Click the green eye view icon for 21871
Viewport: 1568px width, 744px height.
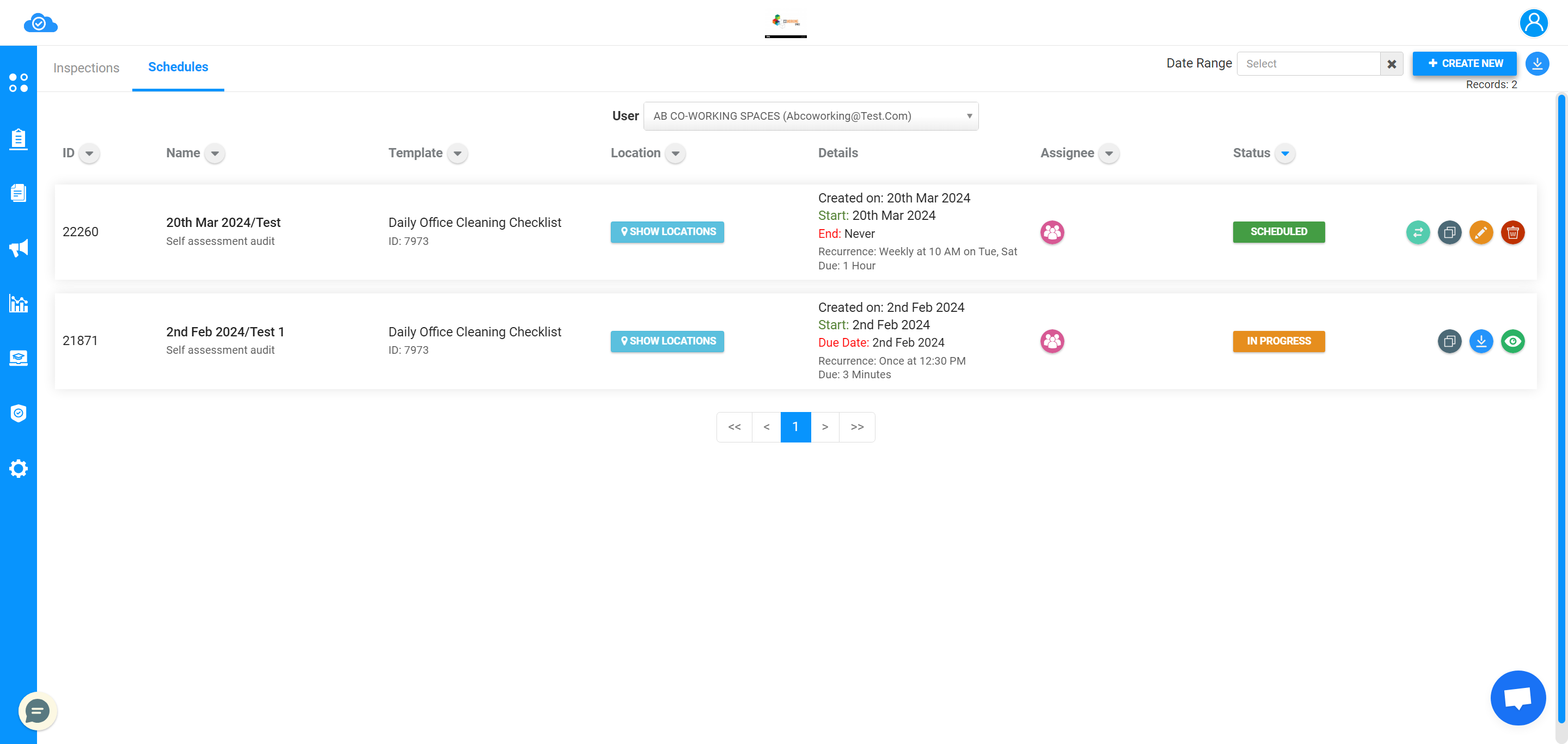click(1512, 341)
